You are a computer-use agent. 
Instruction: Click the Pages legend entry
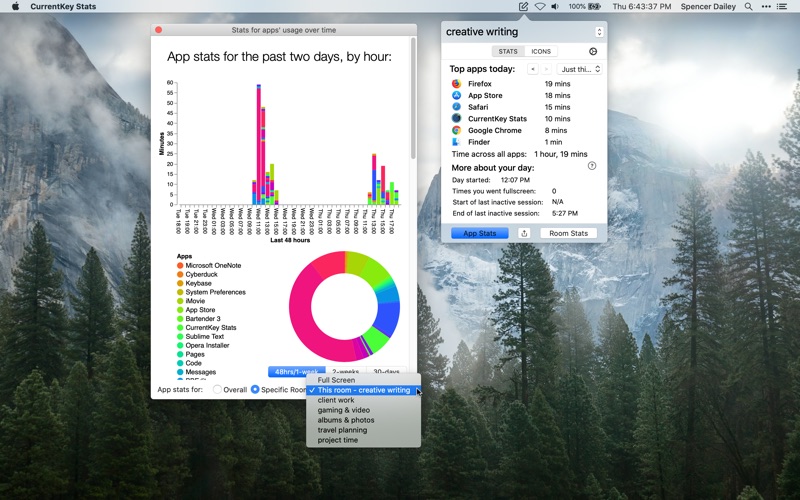click(x=191, y=354)
